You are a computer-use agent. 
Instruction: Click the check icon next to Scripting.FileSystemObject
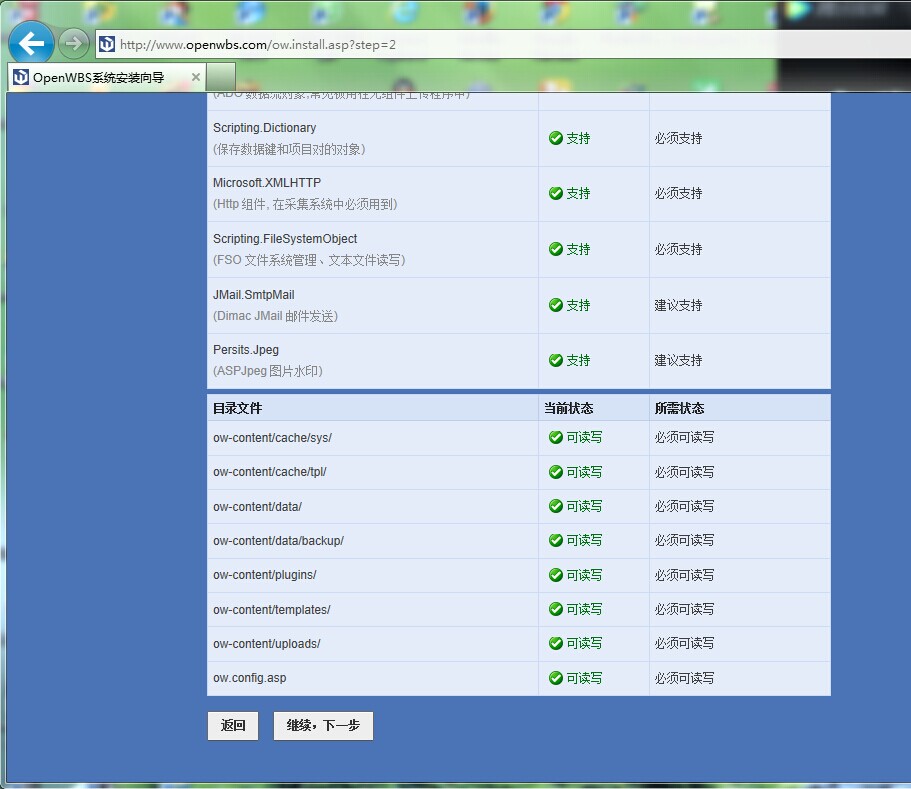point(556,249)
